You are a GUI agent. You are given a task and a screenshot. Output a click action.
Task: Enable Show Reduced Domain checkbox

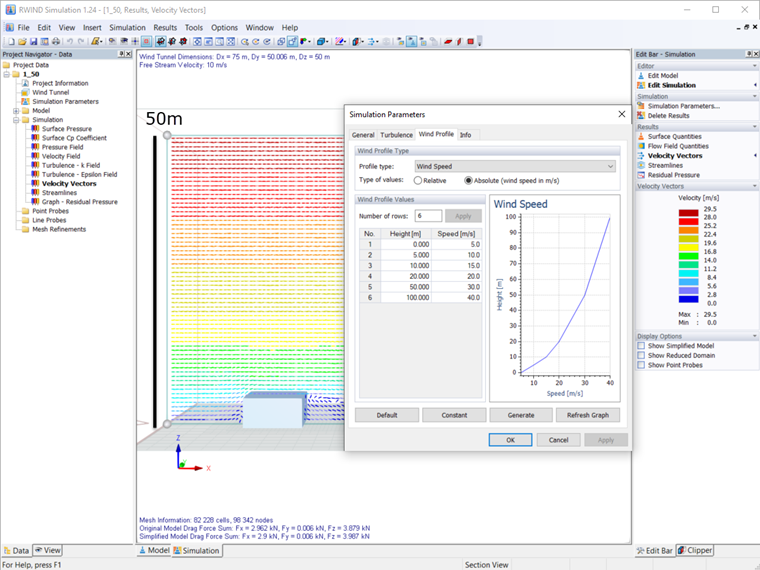point(641,356)
